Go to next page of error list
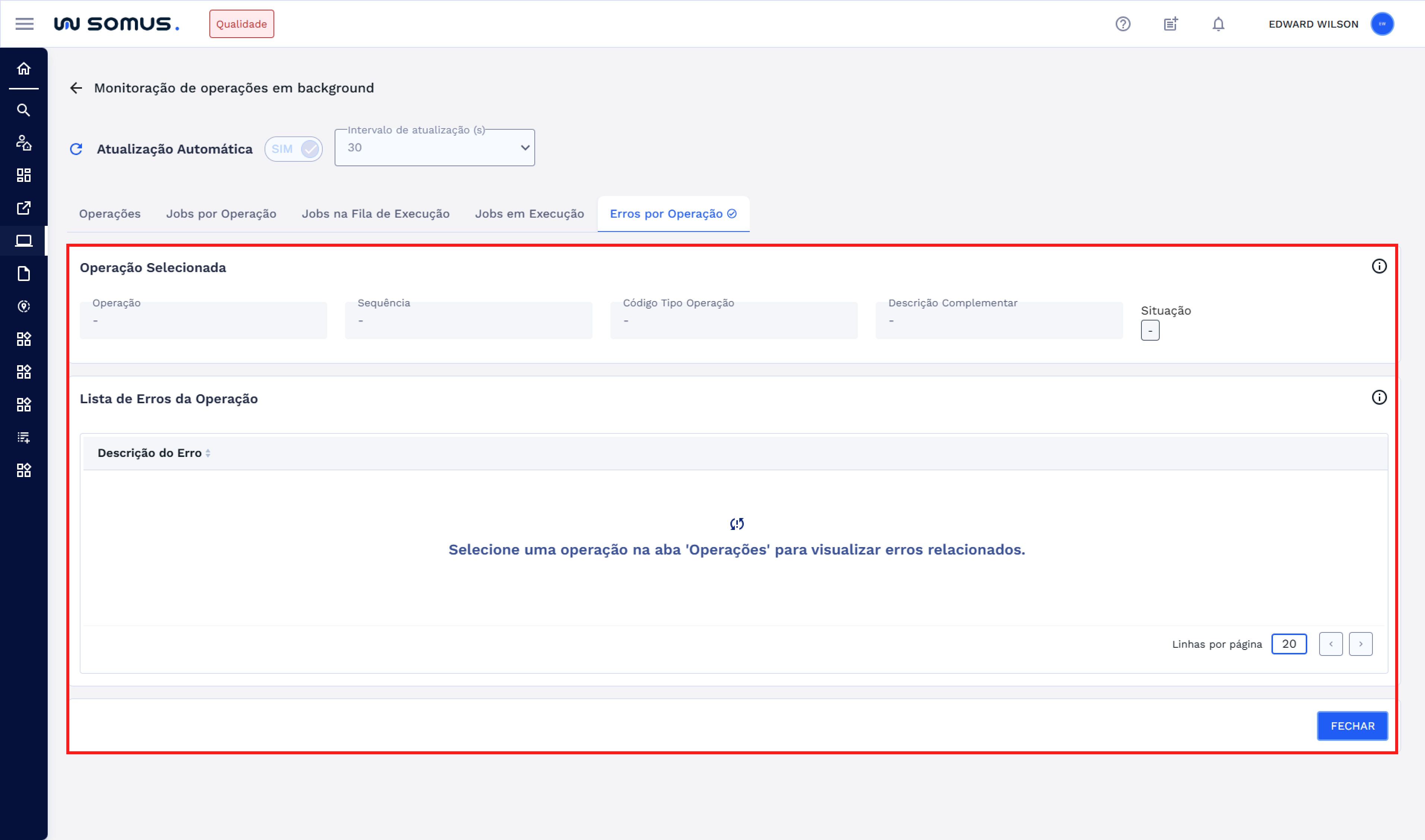1425x840 pixels. pyautogui.click(x=1361, y=644)
